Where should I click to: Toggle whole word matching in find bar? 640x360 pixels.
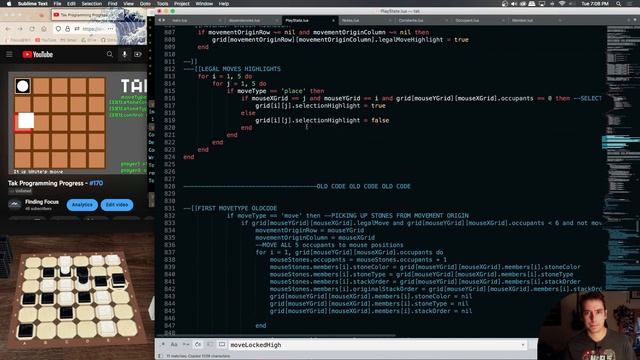[186, 344]
